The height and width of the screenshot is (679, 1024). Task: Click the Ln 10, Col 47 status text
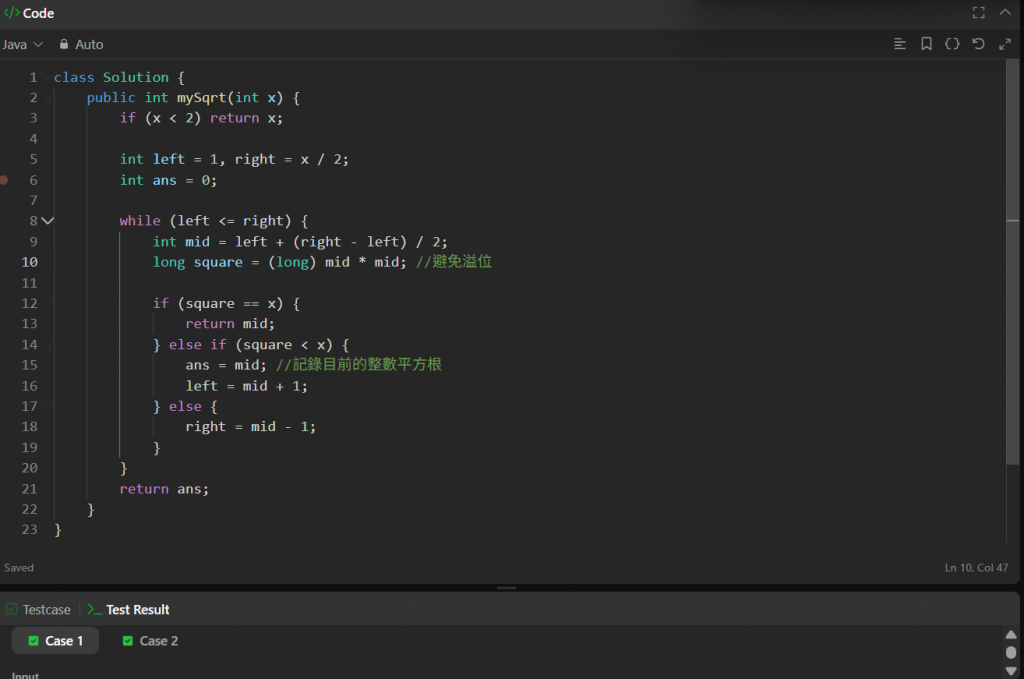coord(976,567)
